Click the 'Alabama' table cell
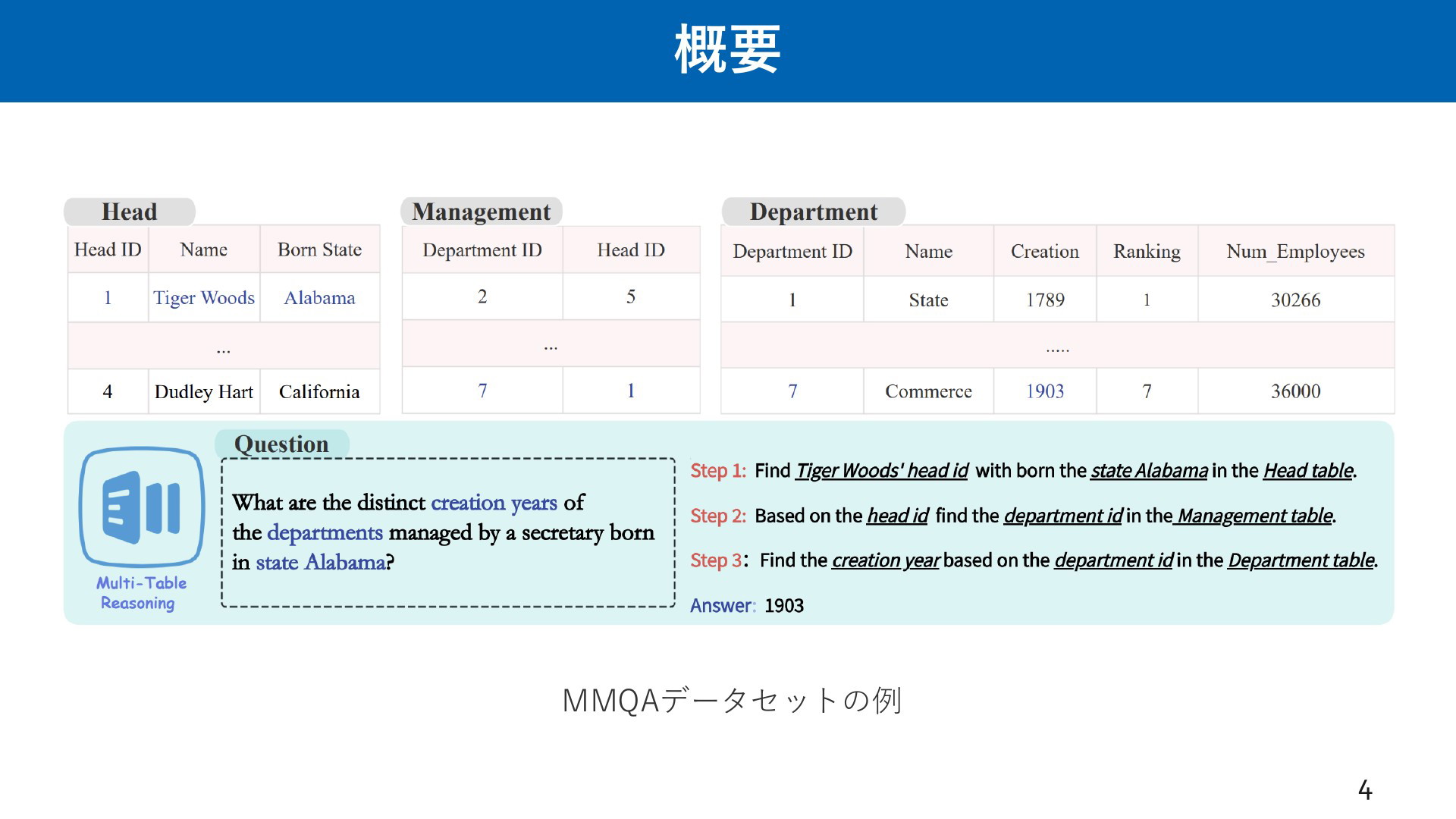The width and height of the screenshot is (1456, 819). (319, 298)
